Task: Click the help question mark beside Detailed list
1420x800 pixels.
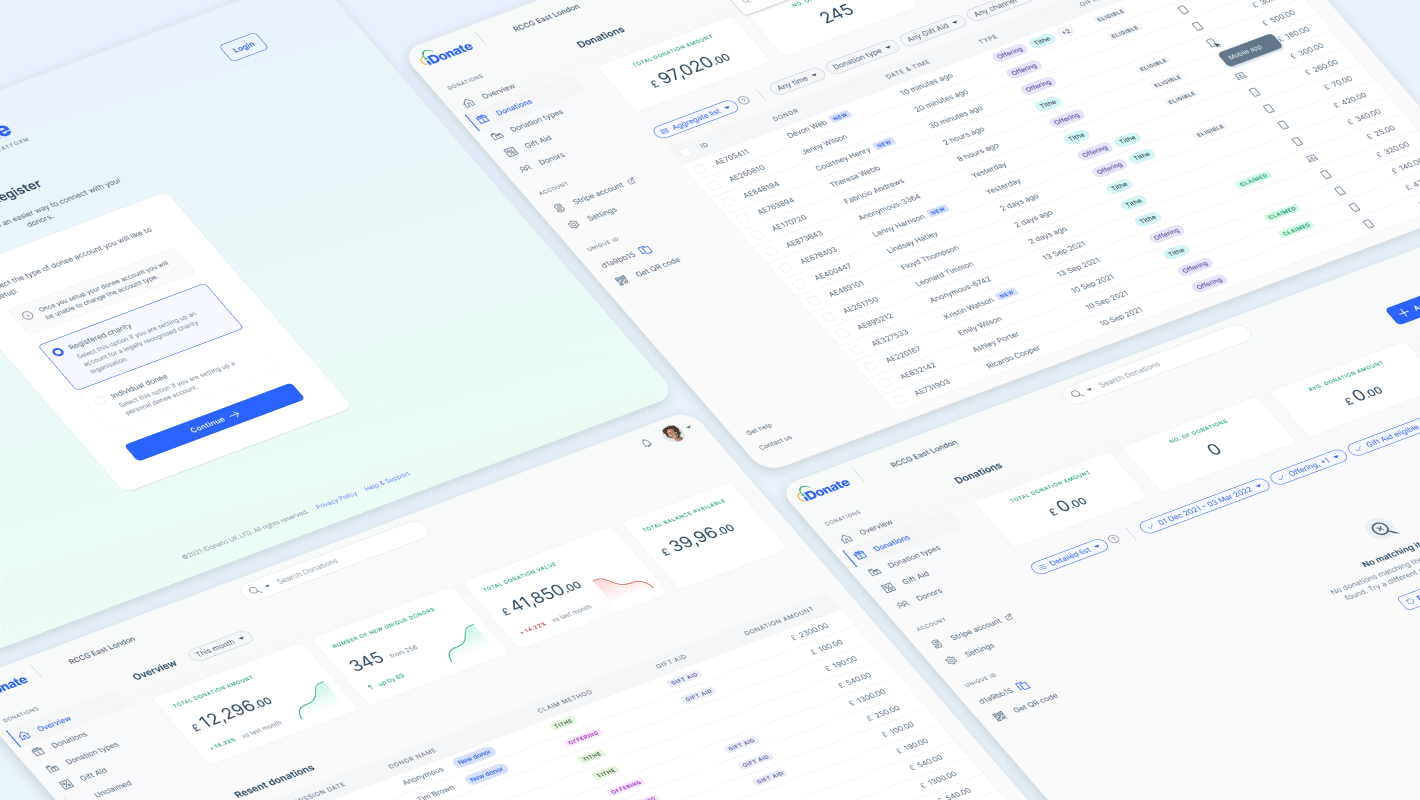Action: click(x=1114, y=538)
